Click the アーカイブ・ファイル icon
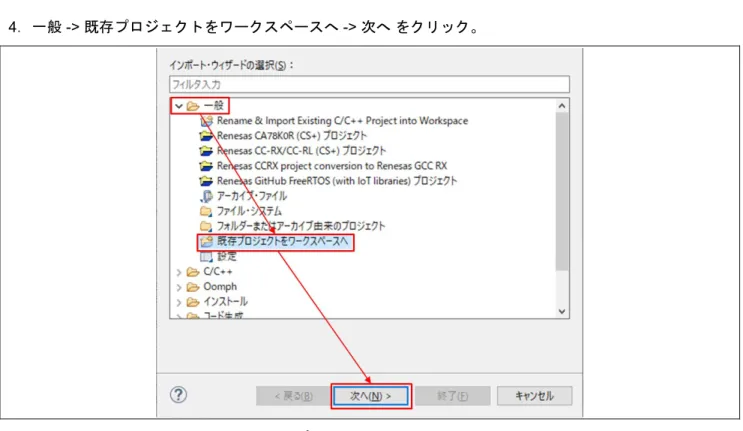 tap(206, 196)
